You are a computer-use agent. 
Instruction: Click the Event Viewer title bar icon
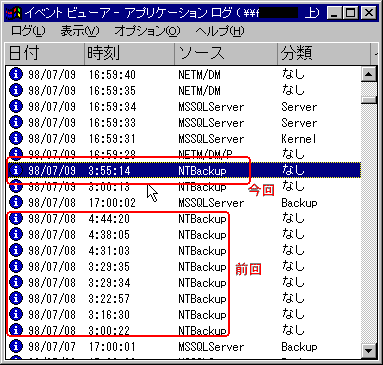13,13
